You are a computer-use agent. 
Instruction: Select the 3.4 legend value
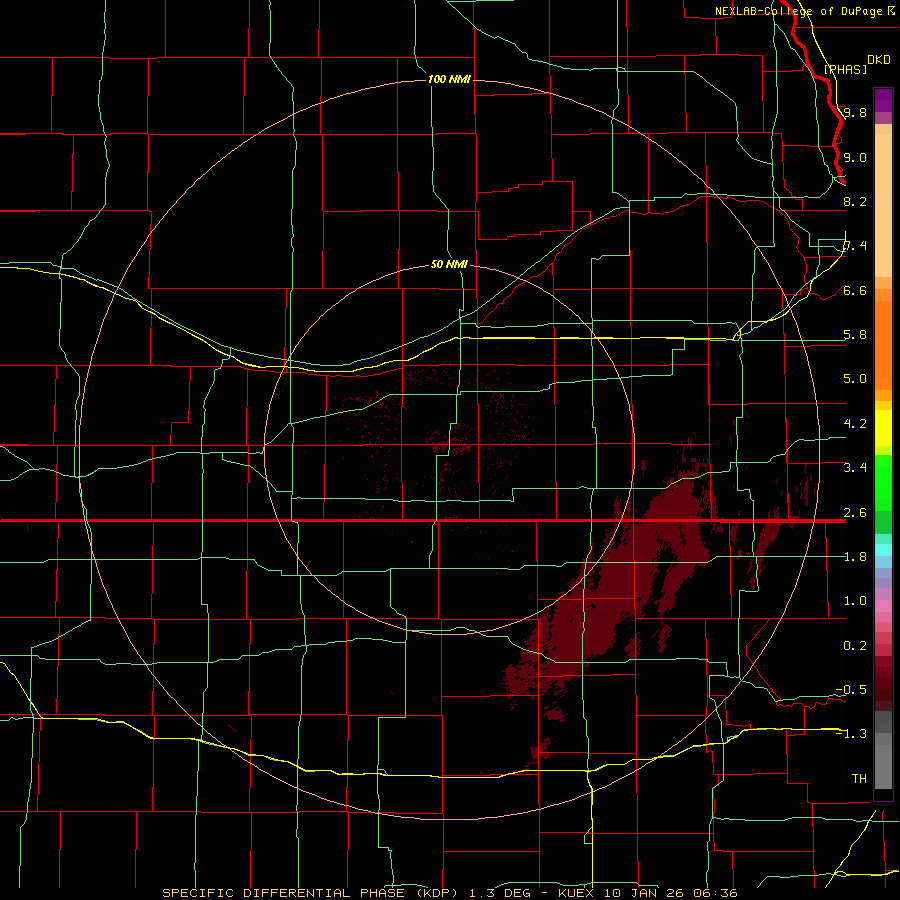pos(855,468)
